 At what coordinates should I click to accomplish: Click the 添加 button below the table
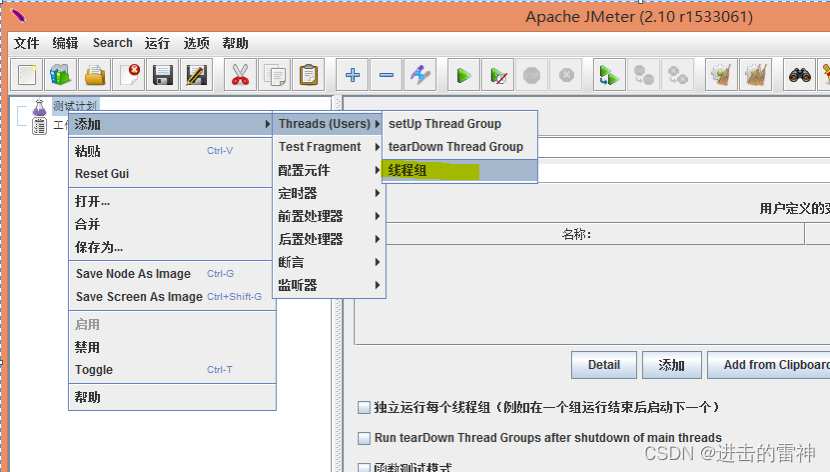coord(672,365)
